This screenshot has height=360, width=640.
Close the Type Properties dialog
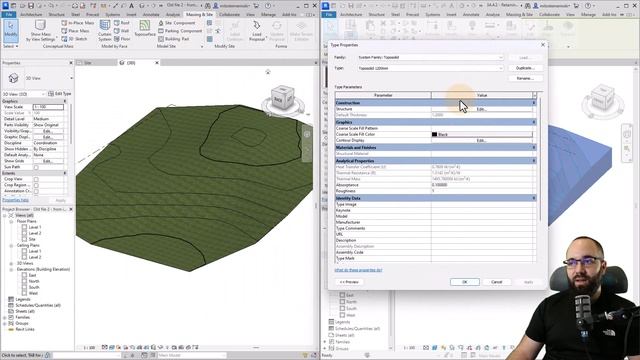[x=542, y=45]
